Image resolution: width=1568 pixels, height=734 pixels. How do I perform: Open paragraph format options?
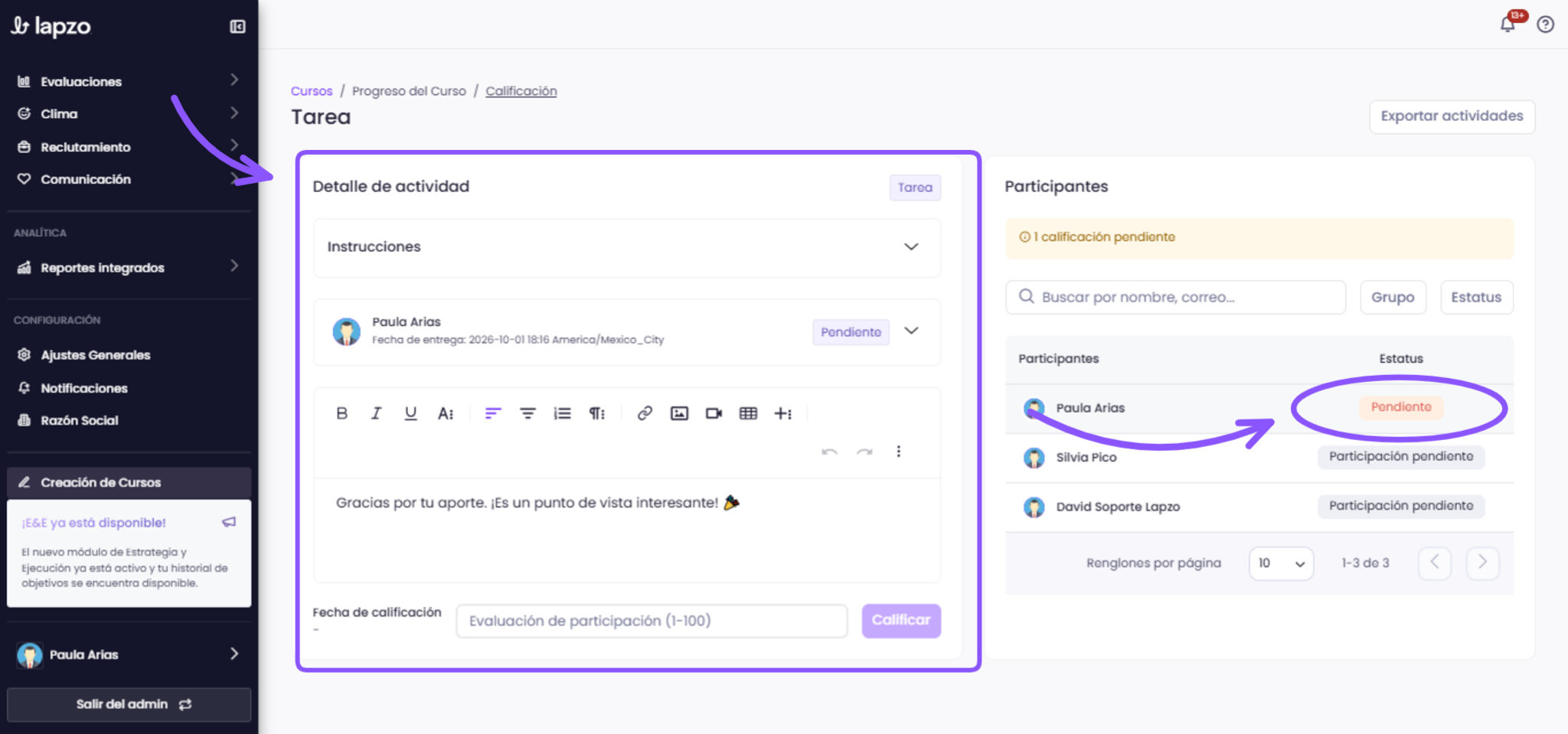pos(597,413)
